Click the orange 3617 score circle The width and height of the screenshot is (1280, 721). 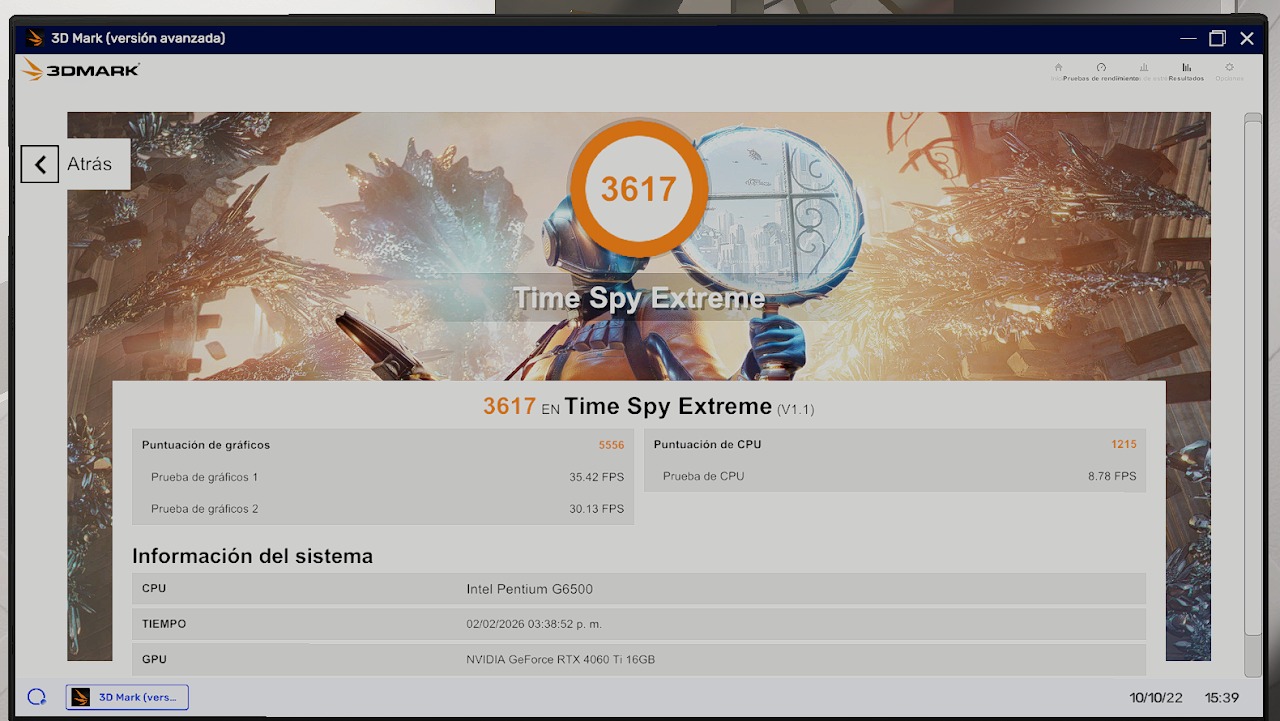click(638, 188)
